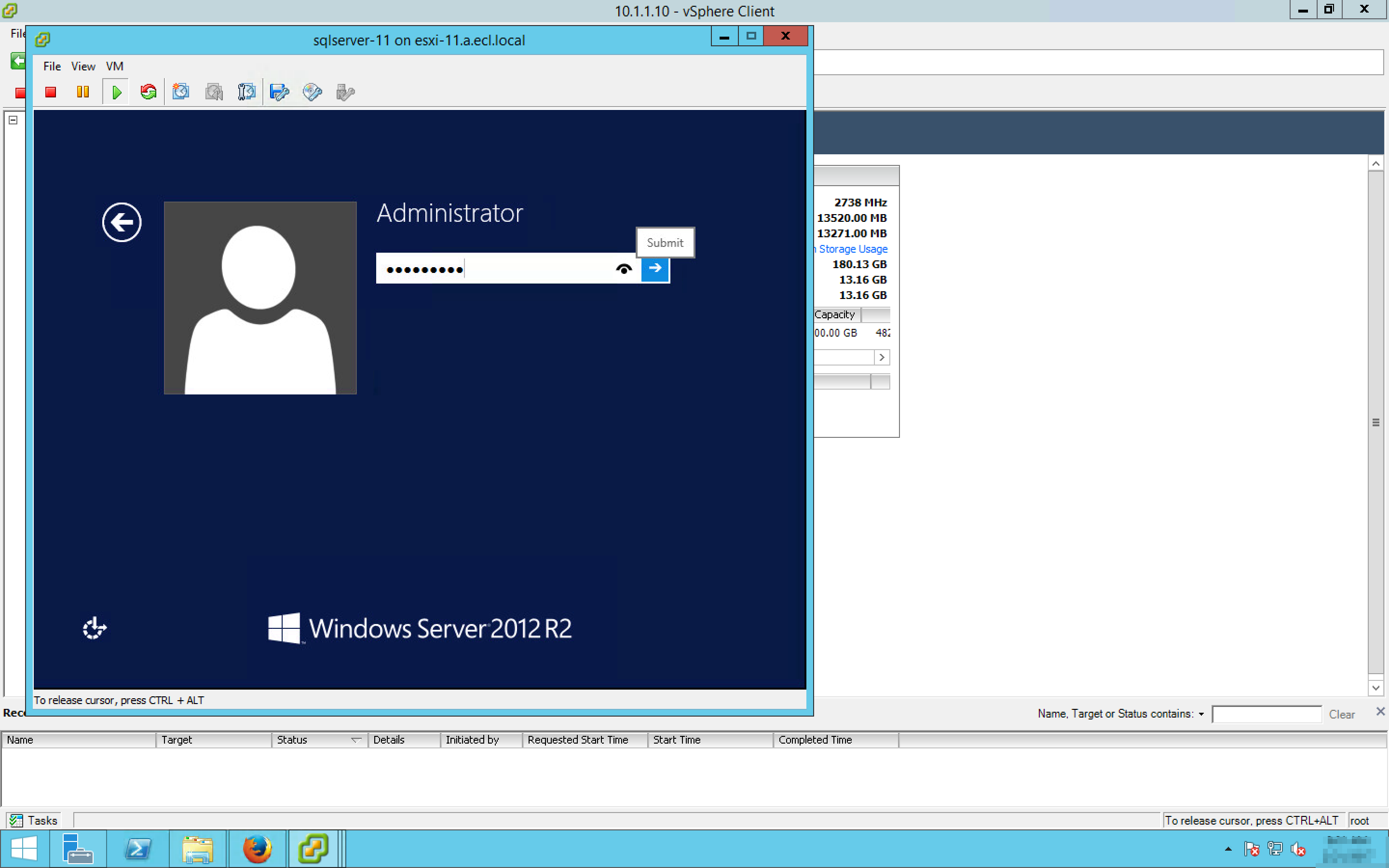This screenshot has width=1389, height=868.
Task: Go back with the circular arrow button
Action: (122, 222)
